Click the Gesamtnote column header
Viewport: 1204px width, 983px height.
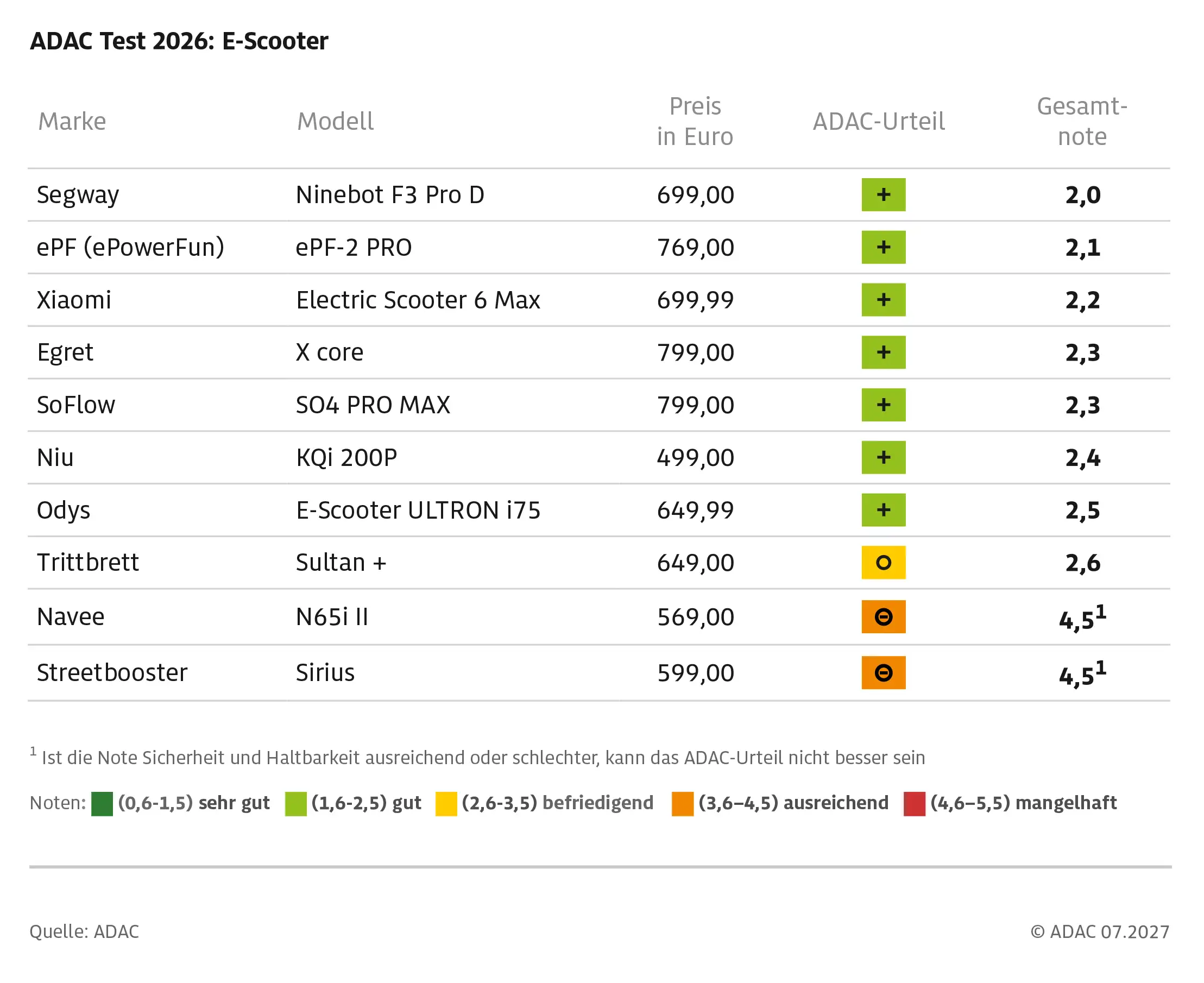click(1082, 121)
